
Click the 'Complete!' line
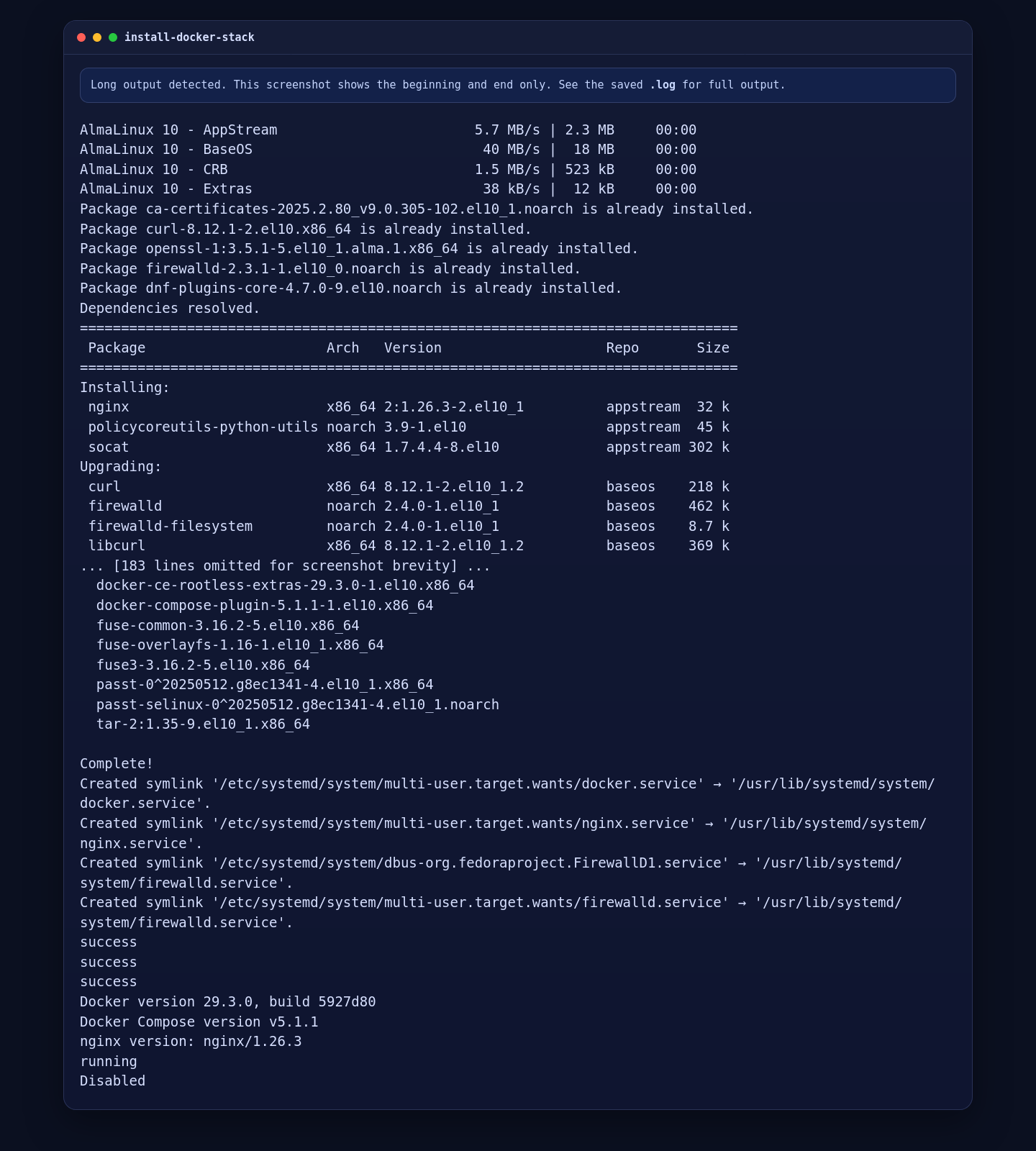(x=117, y=764)
